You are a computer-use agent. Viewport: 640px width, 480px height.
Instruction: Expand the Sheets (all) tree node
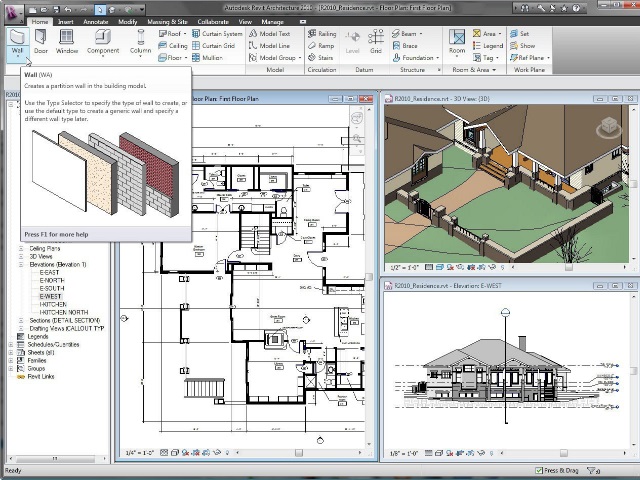(x=11, y=353)
